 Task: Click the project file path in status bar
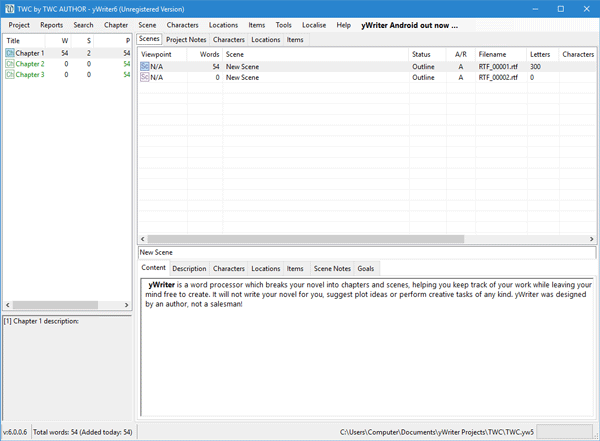(x=437, y=432)
